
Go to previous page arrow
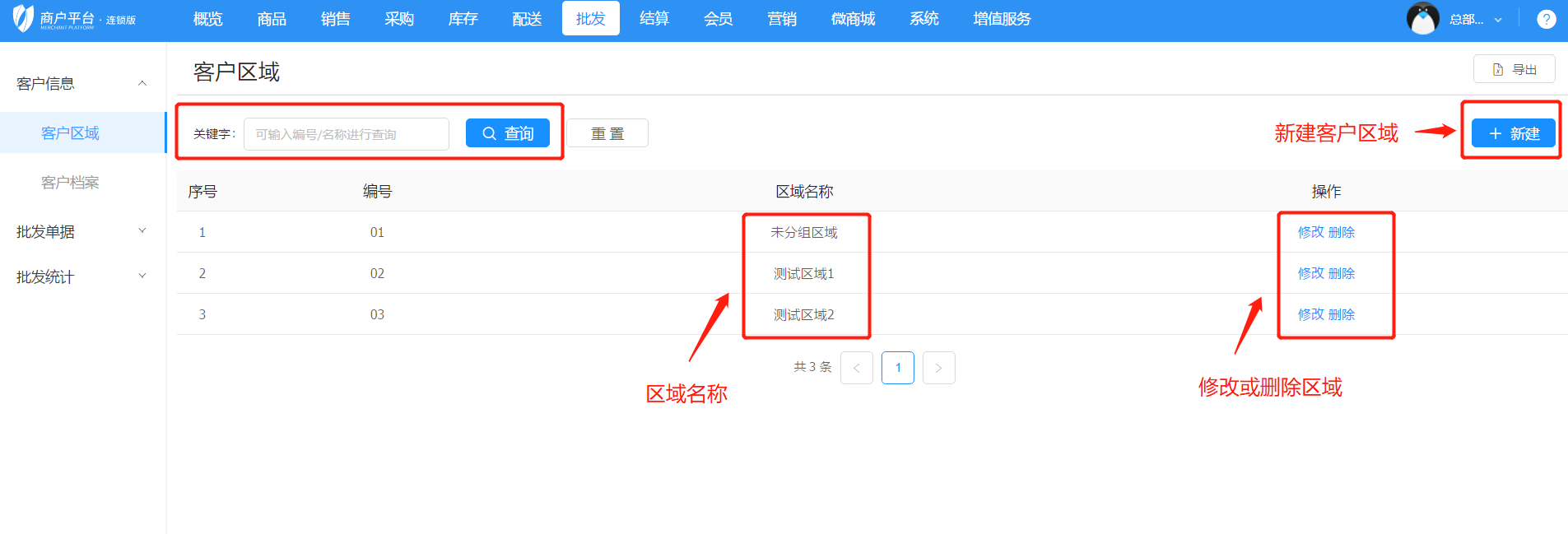click(x=856, y=368)
